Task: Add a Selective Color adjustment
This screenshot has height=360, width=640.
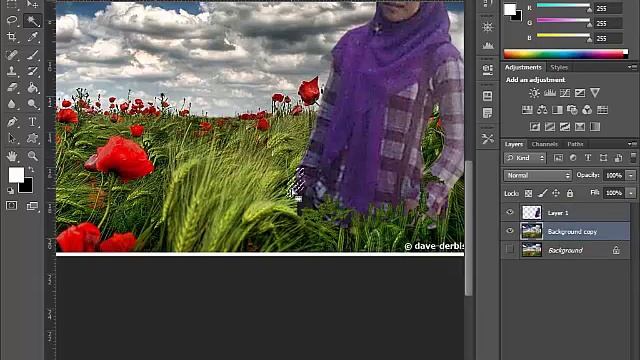Action: coord(580,127)
